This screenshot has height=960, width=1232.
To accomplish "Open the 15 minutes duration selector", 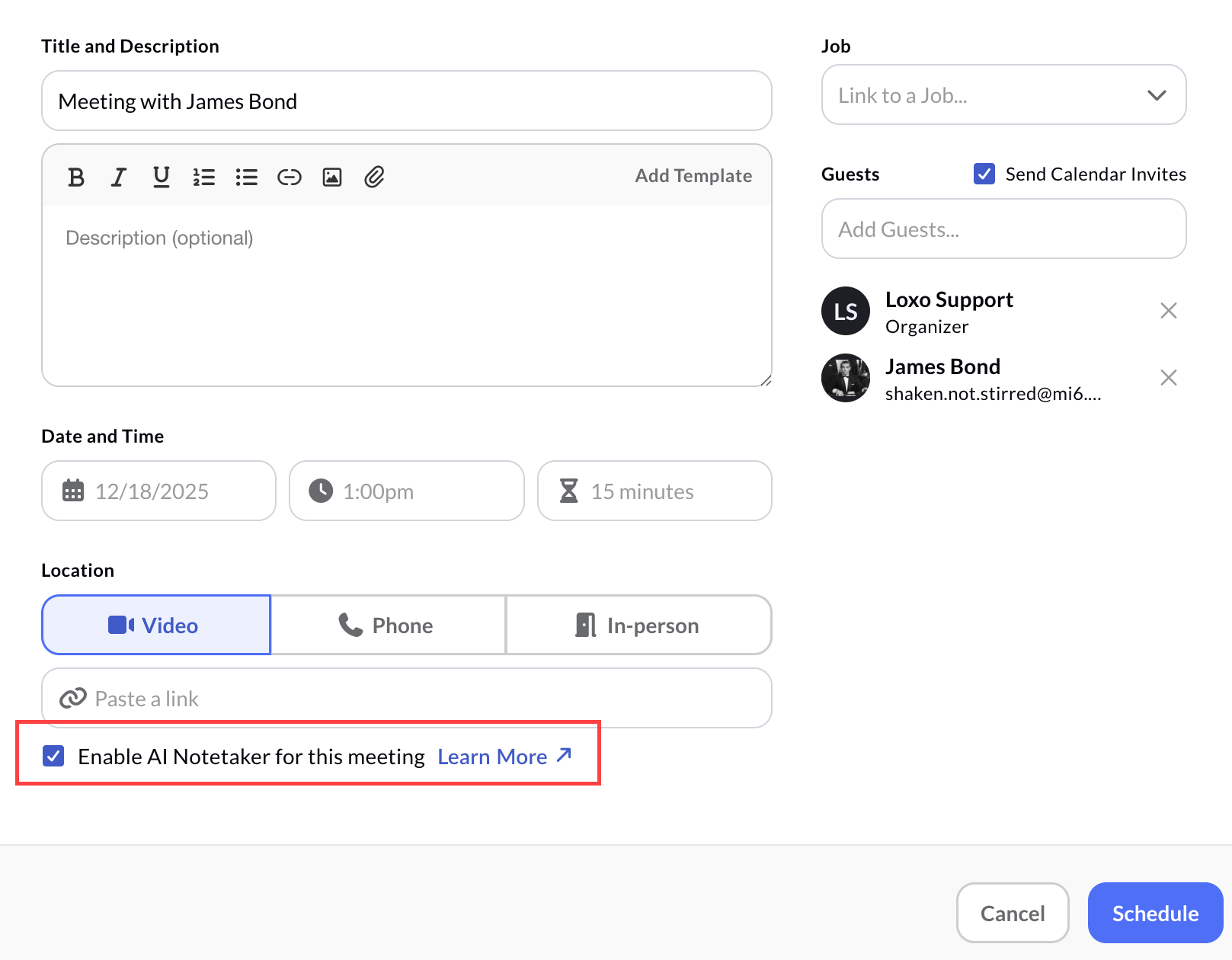I will [654, 491].
